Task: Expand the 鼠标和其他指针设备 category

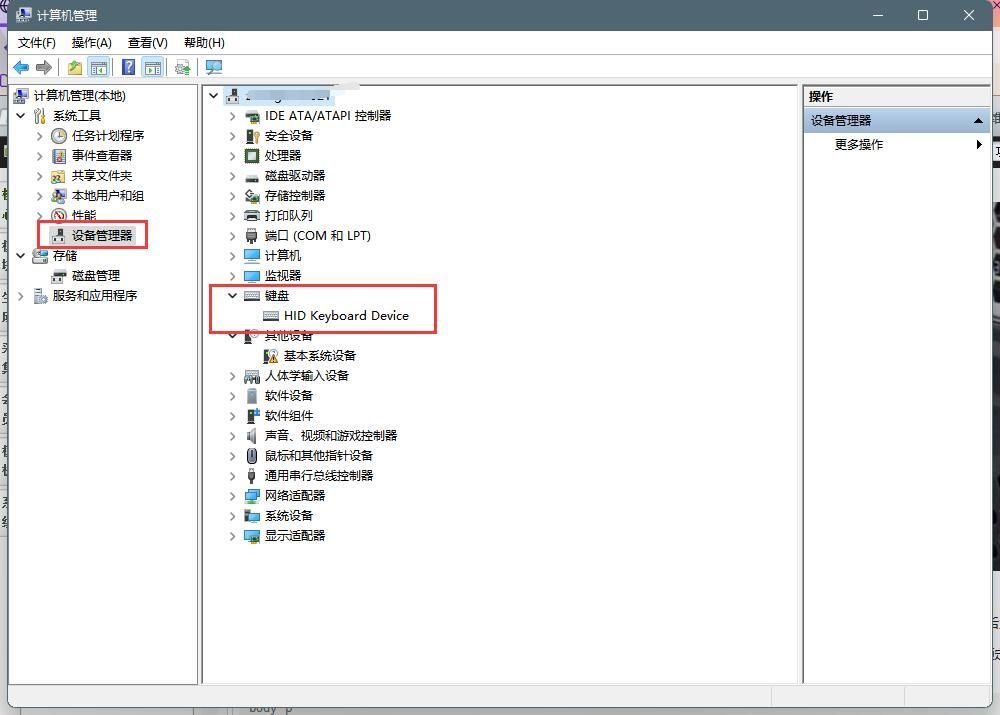Action: click(x=232, y=455)
